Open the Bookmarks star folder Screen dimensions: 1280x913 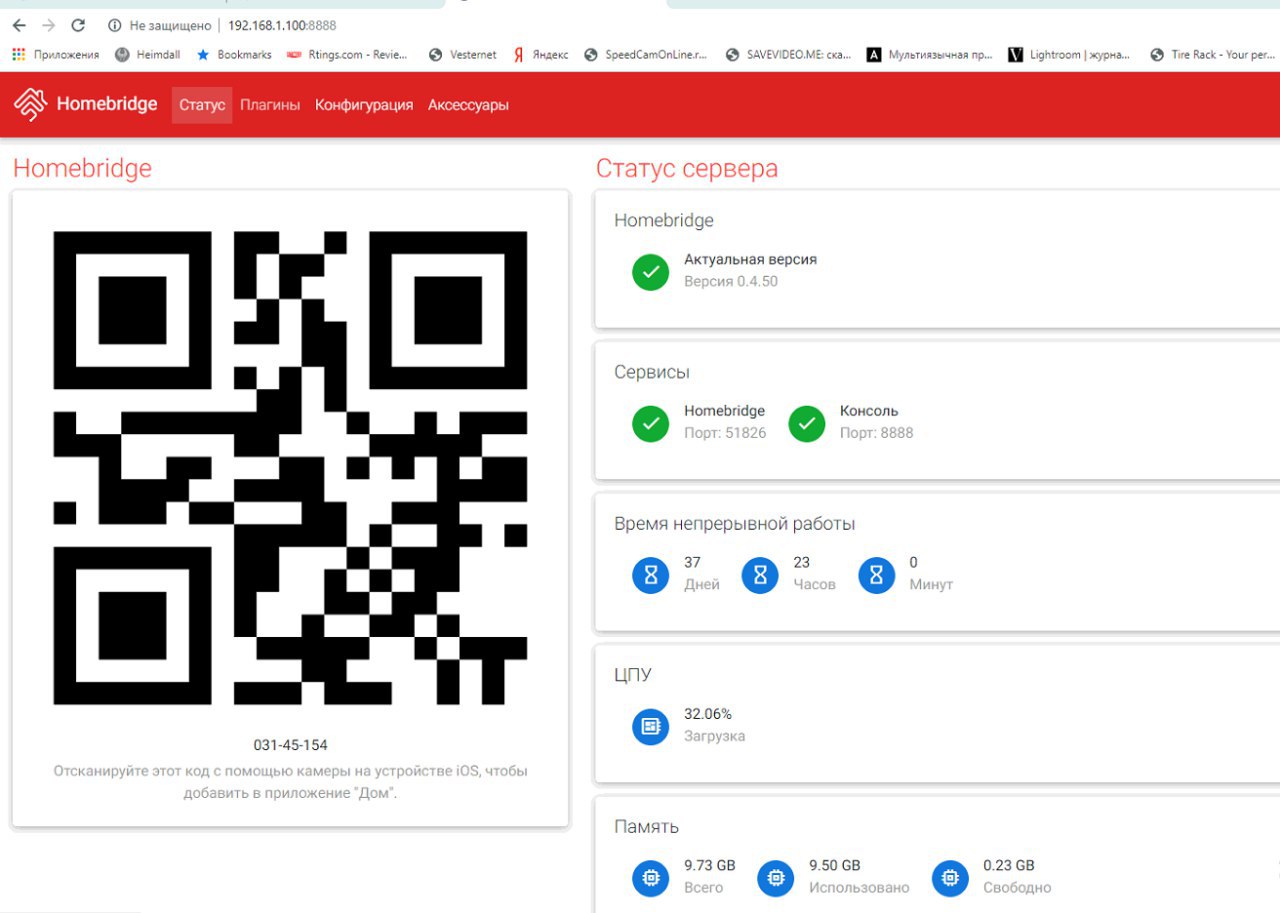click(234, 55)
